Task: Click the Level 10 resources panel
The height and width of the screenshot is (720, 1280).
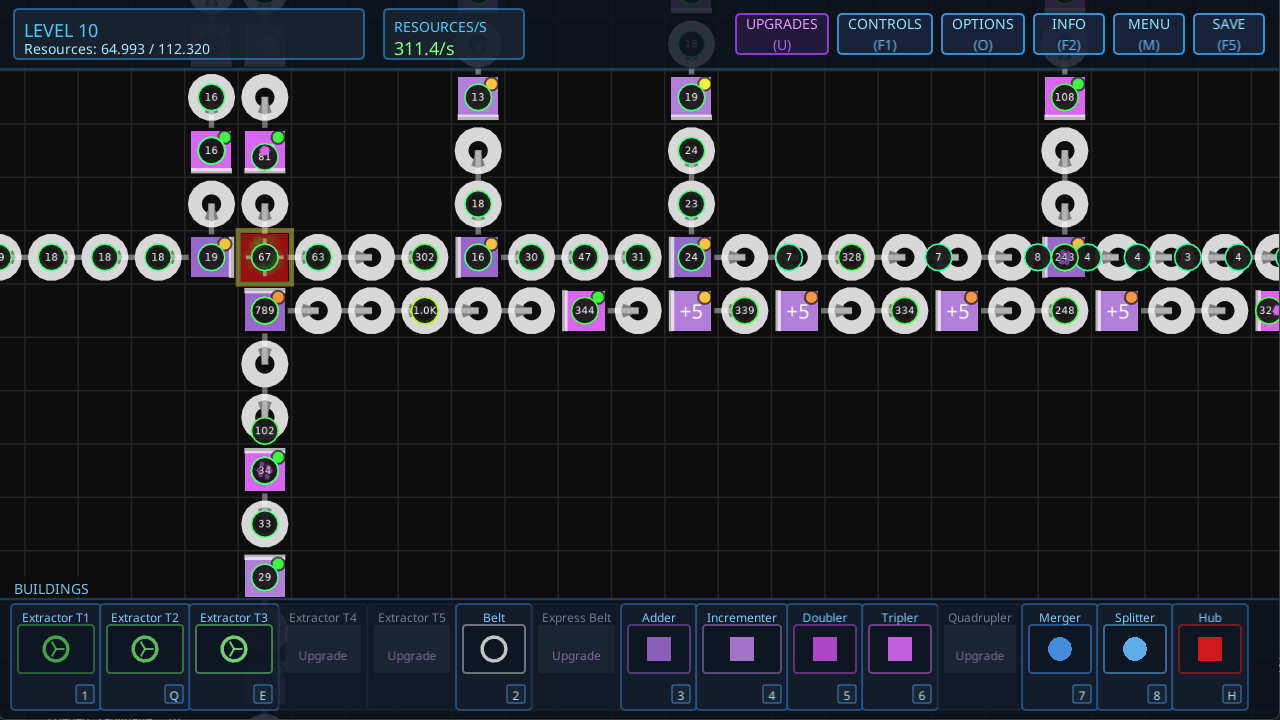Action: click(189, 34)
